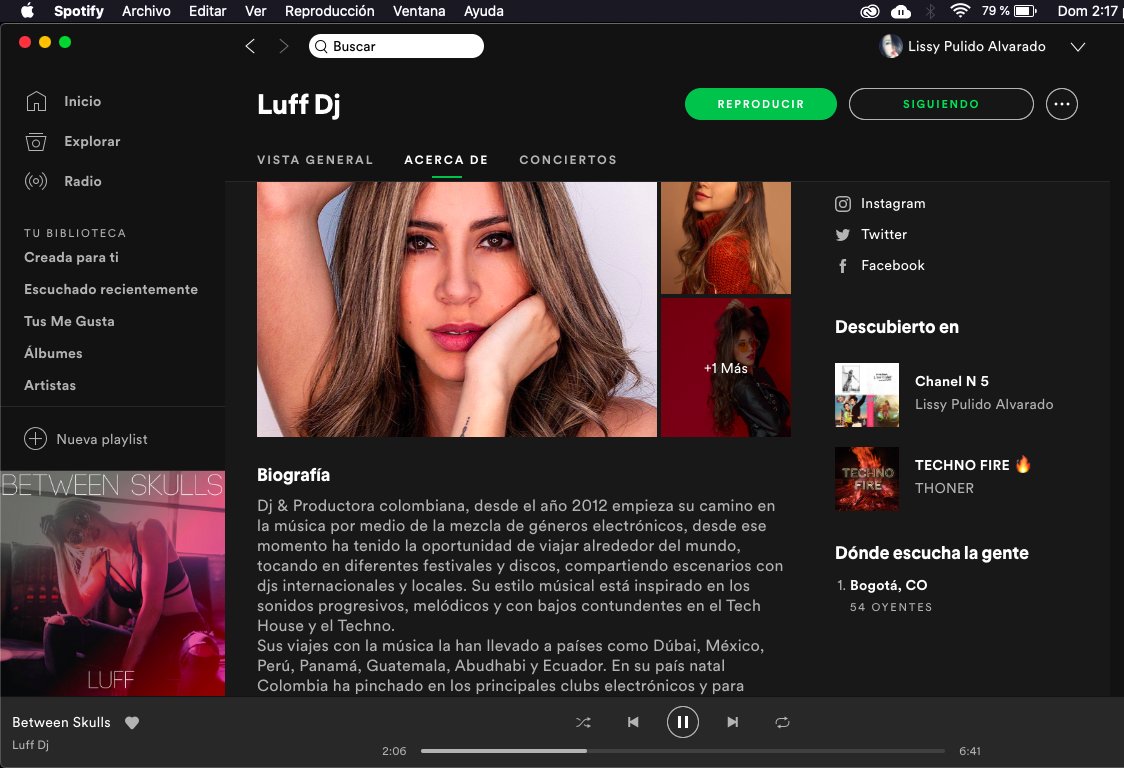The image size is (1124, 768).
Task: Click the Facebook icon
Action: [x=843, y=266]
